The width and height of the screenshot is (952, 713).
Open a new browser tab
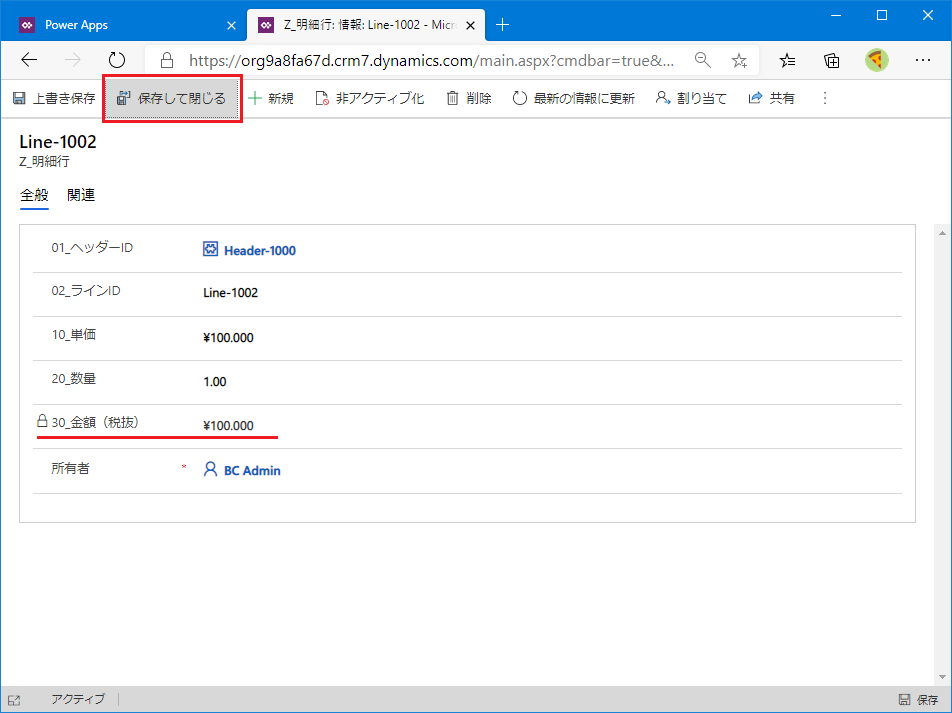[502, 25]
